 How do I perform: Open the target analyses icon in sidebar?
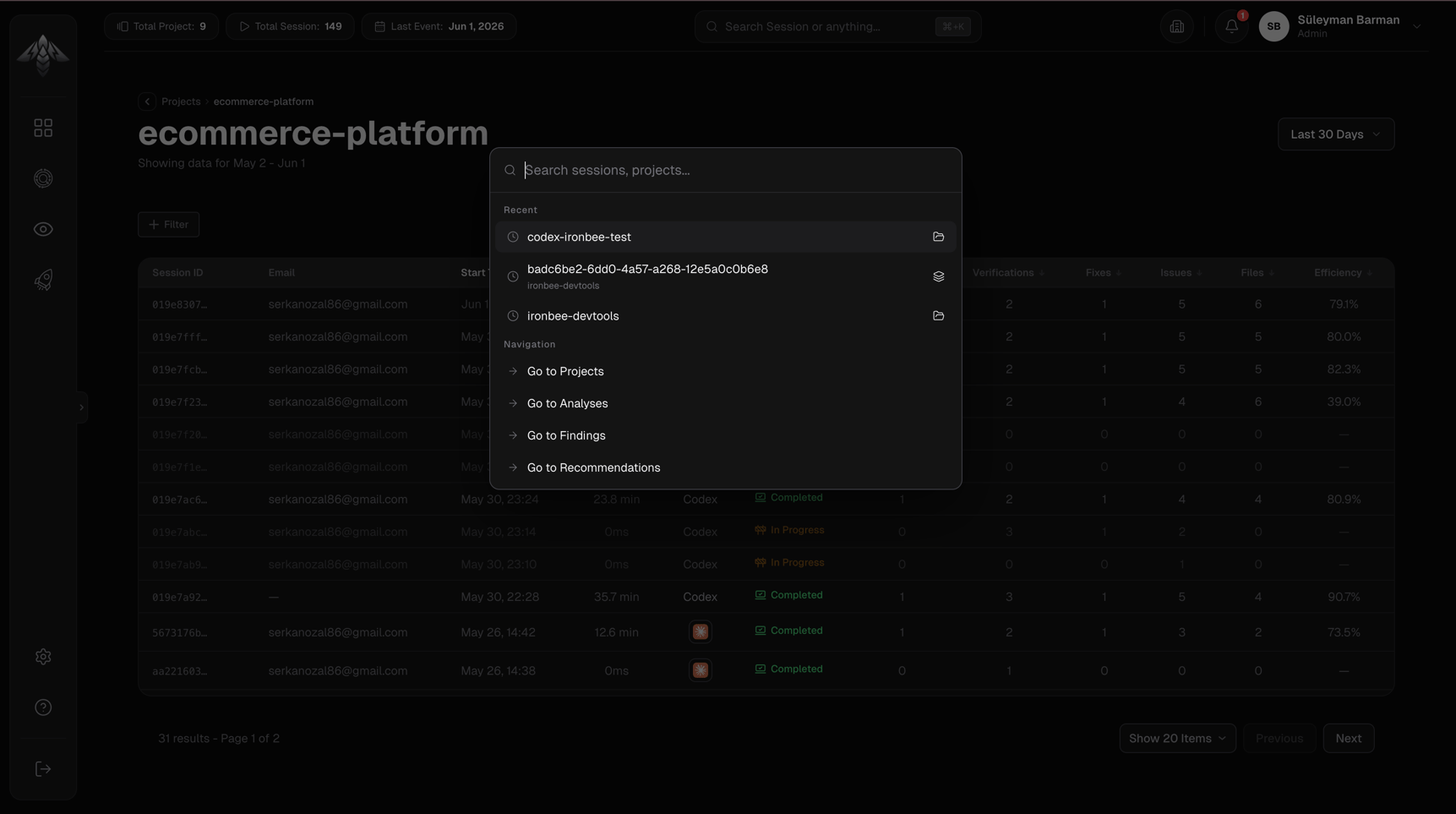(43, 178)
